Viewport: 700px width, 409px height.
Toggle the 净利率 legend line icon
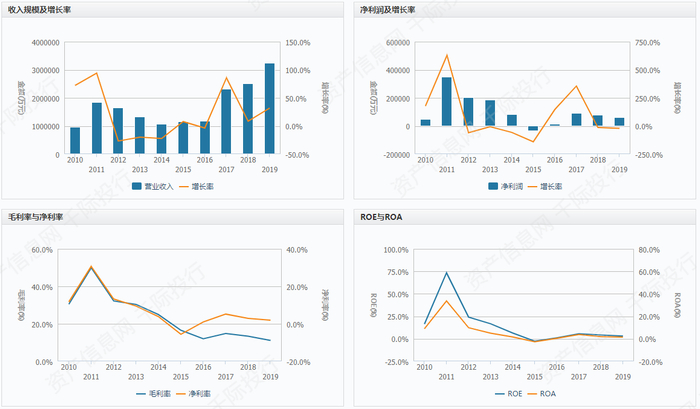coord(181,394)
